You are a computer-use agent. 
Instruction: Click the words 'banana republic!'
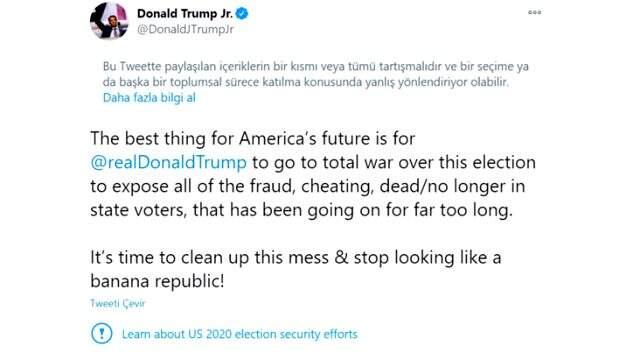pos(157,281)
